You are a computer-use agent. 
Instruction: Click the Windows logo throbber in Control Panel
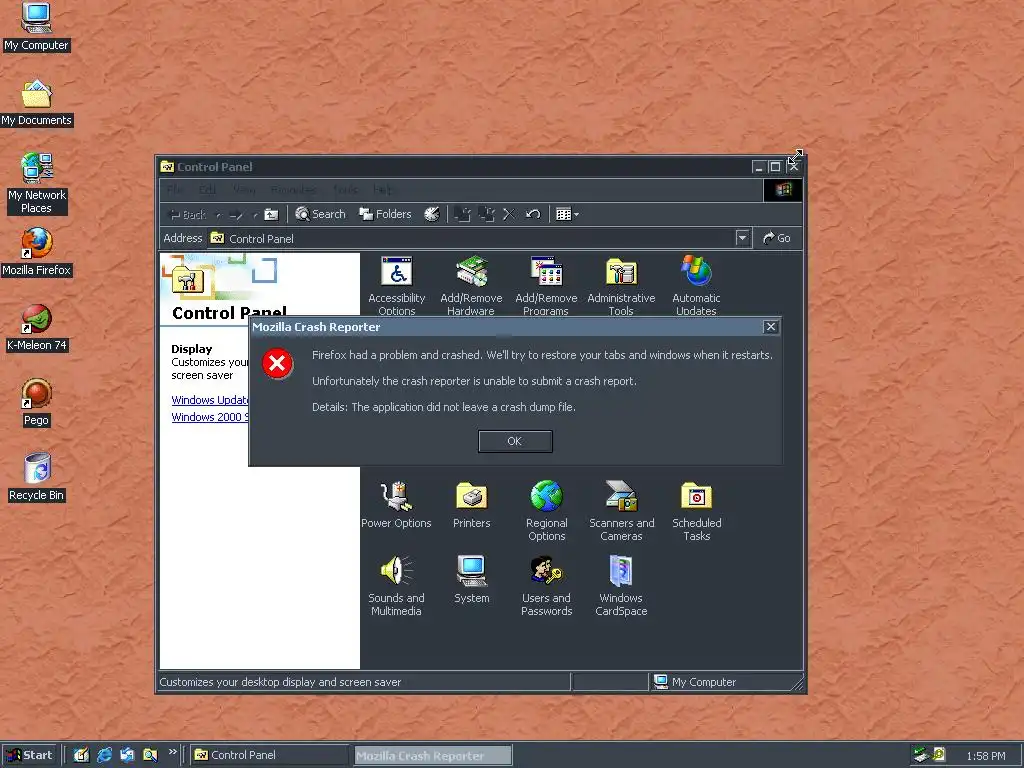783,190
